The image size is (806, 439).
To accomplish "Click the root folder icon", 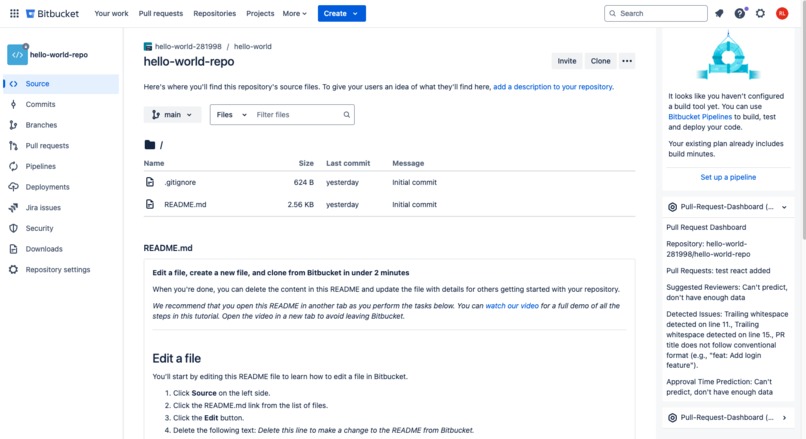I will pyautogui.click(x=150, y=145).
